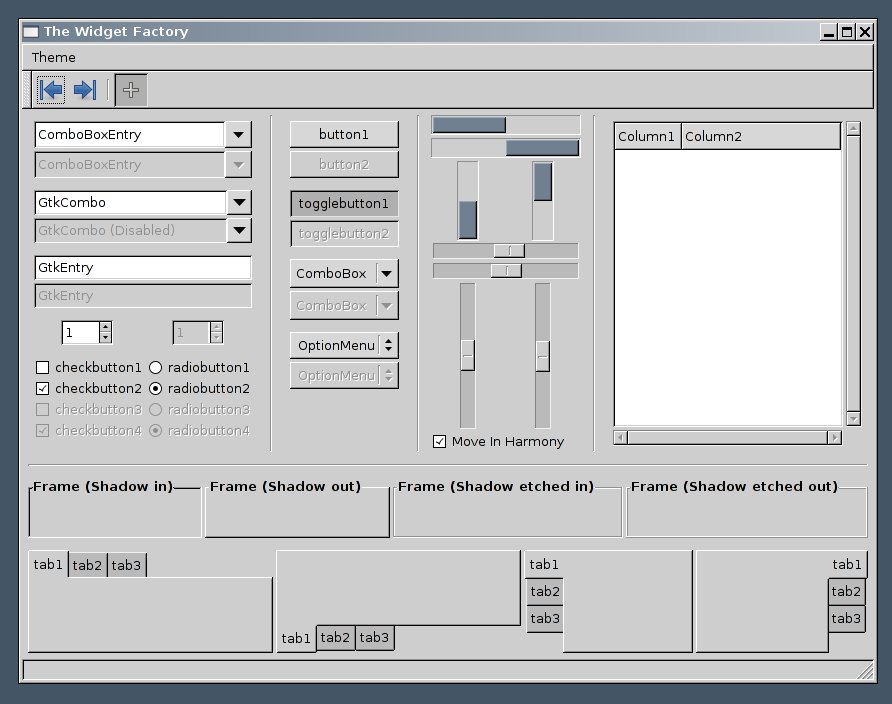Click the go-to-last blue arrow toolbar icon

click(x=85, y=90)
